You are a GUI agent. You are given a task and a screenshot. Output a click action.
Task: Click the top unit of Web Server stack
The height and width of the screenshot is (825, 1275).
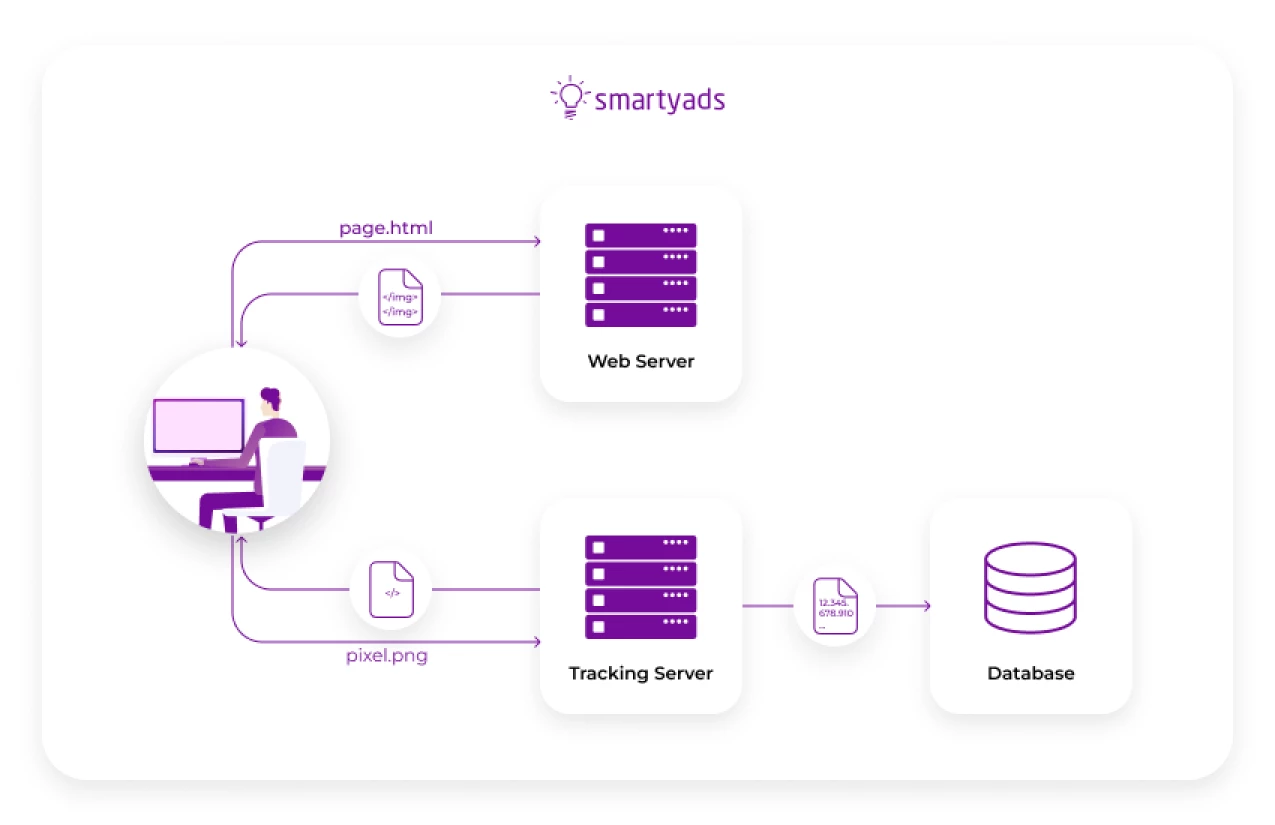(640, 236)
